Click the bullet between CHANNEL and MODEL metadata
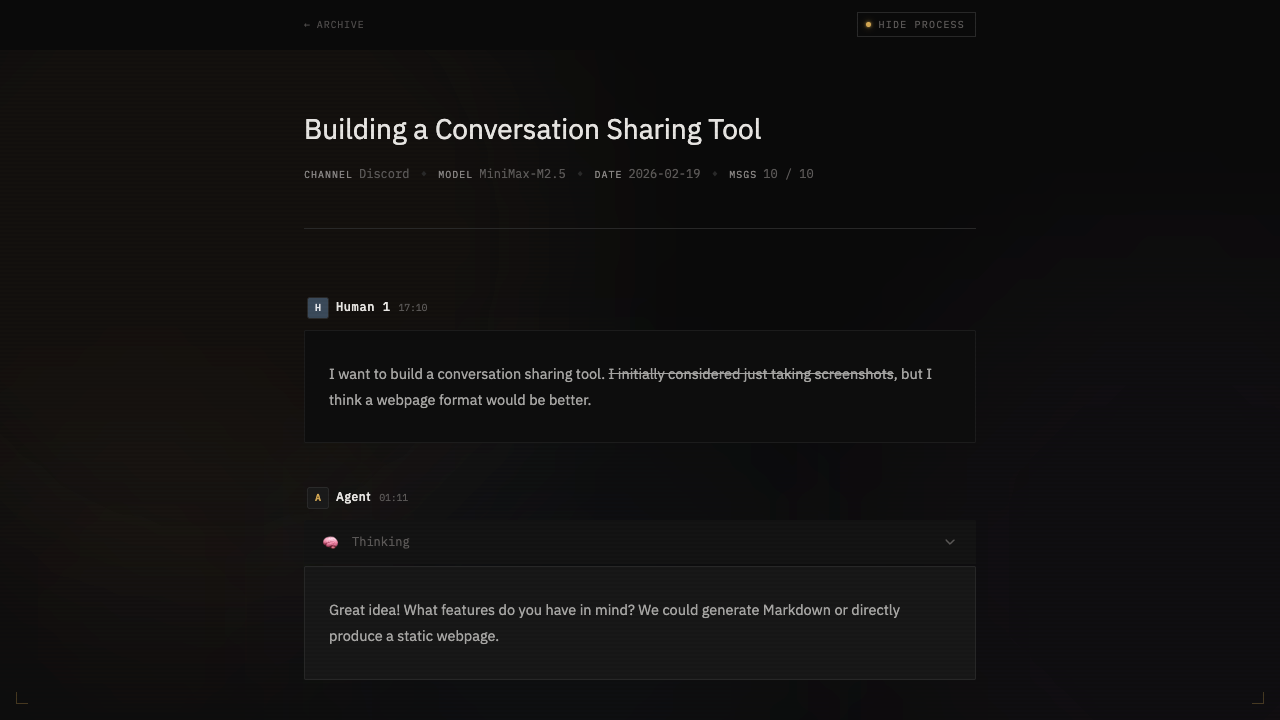This screenshot has height=720, width=1280. (x=424, y=173)
